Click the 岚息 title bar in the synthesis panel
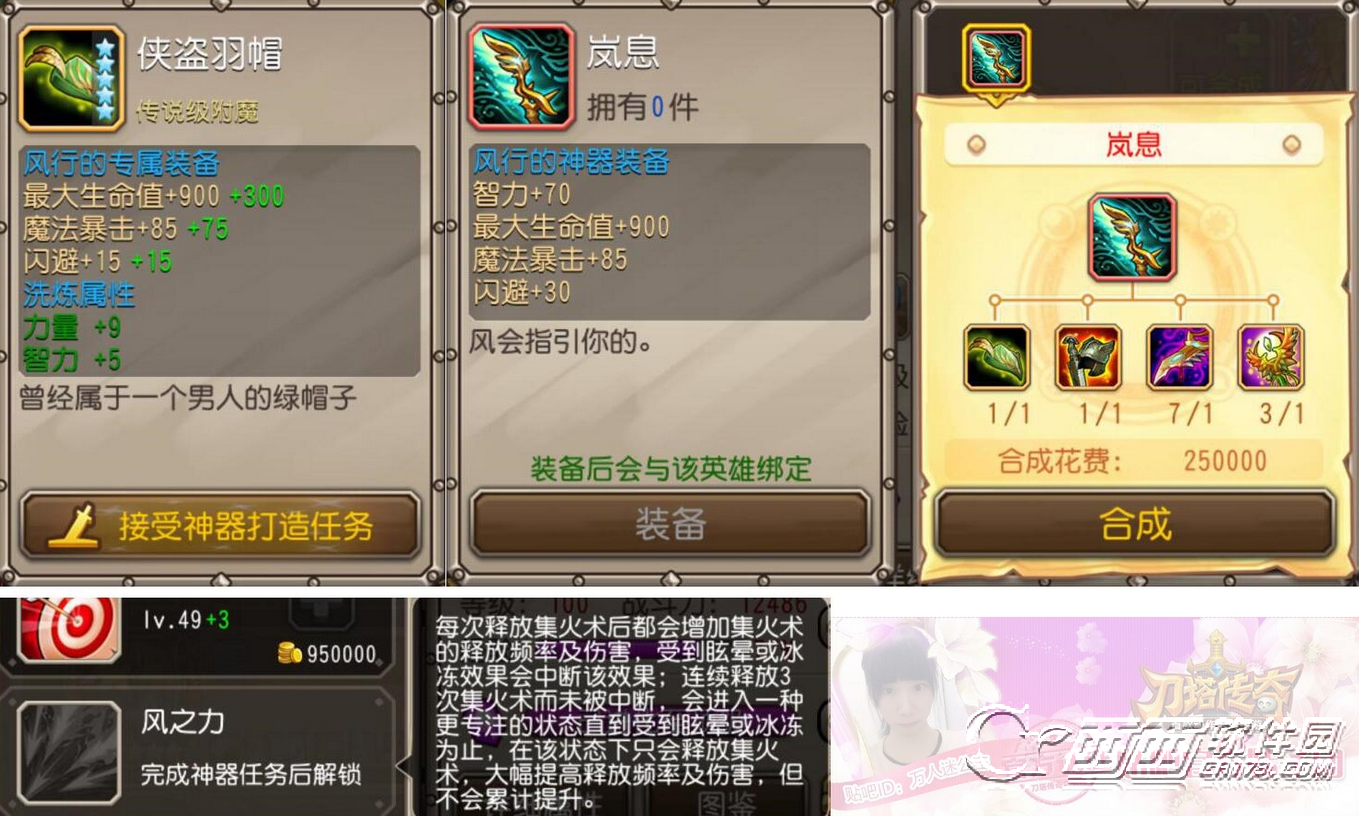1359x816 pixels. click(x=1133, y=145)
